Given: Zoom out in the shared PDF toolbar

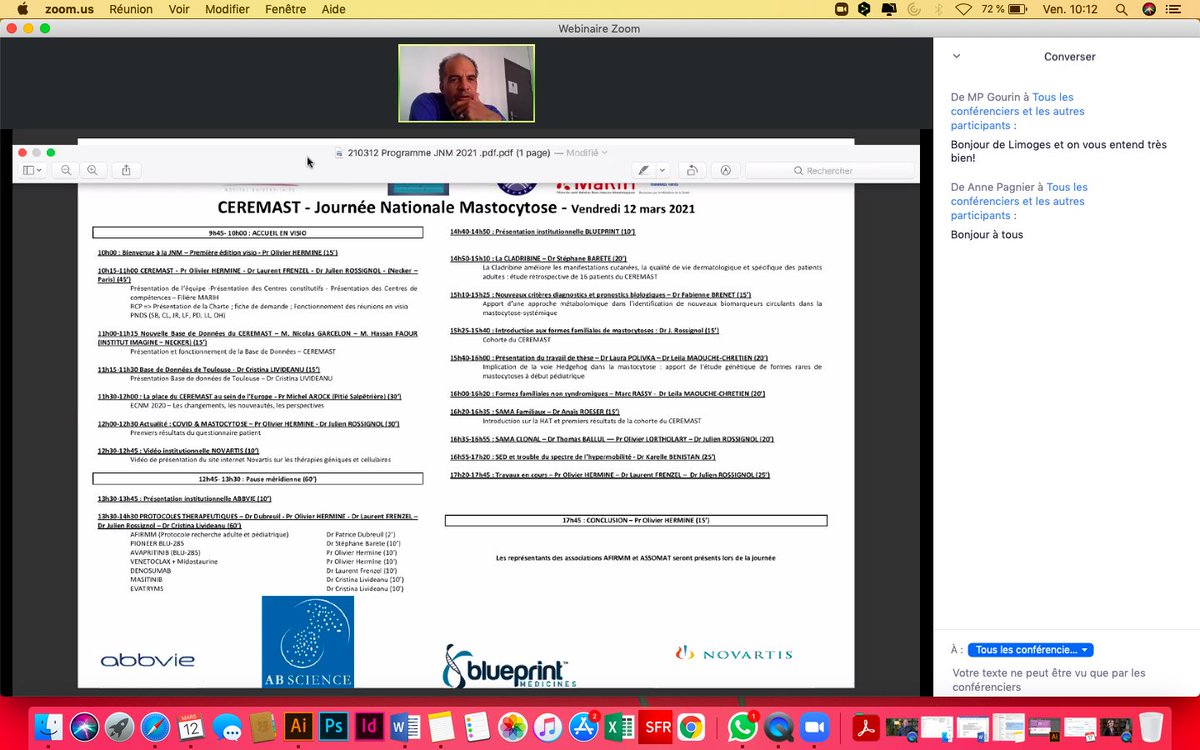Looking at the screenshot, I should [x=66, y=170].
